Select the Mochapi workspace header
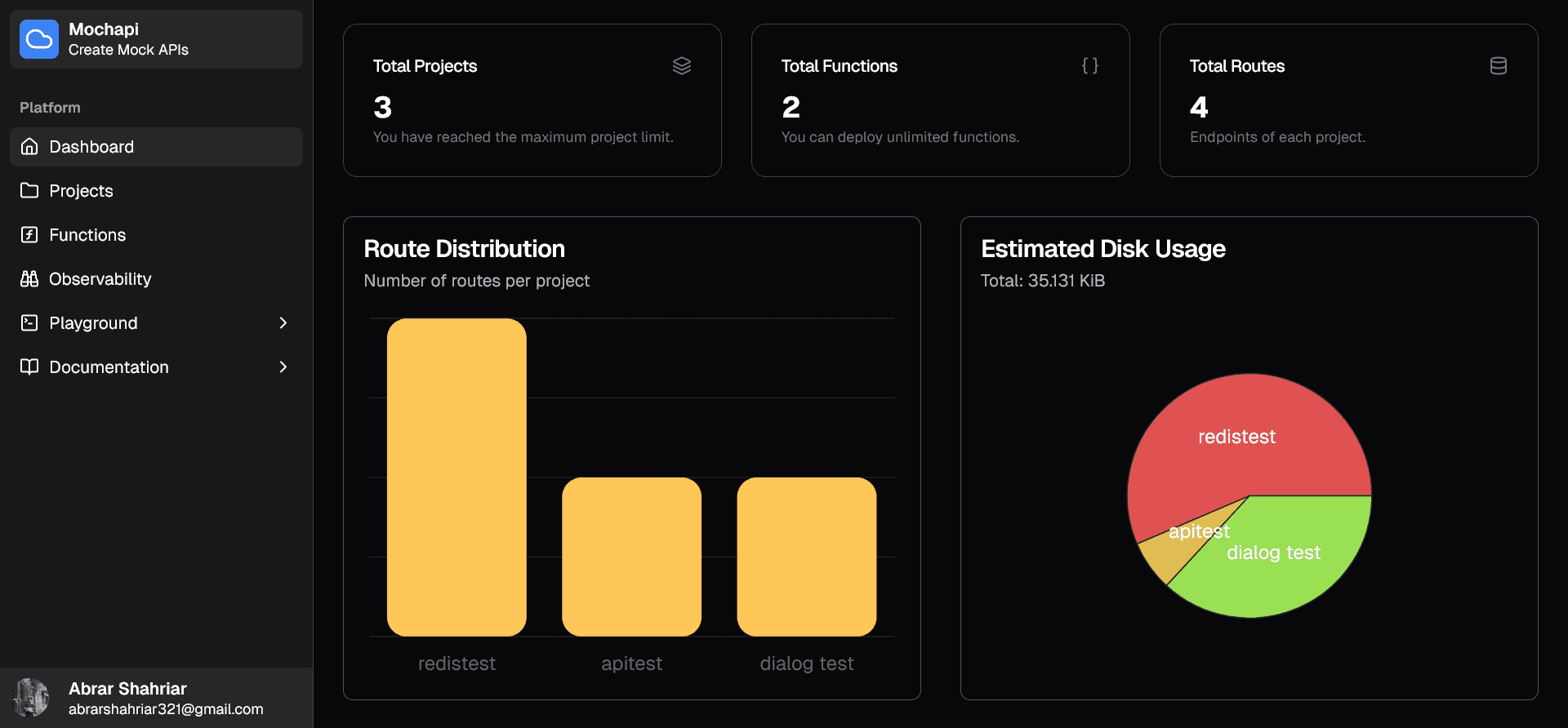This screenshot has width=1568, height=728. [x=156, y=39]
